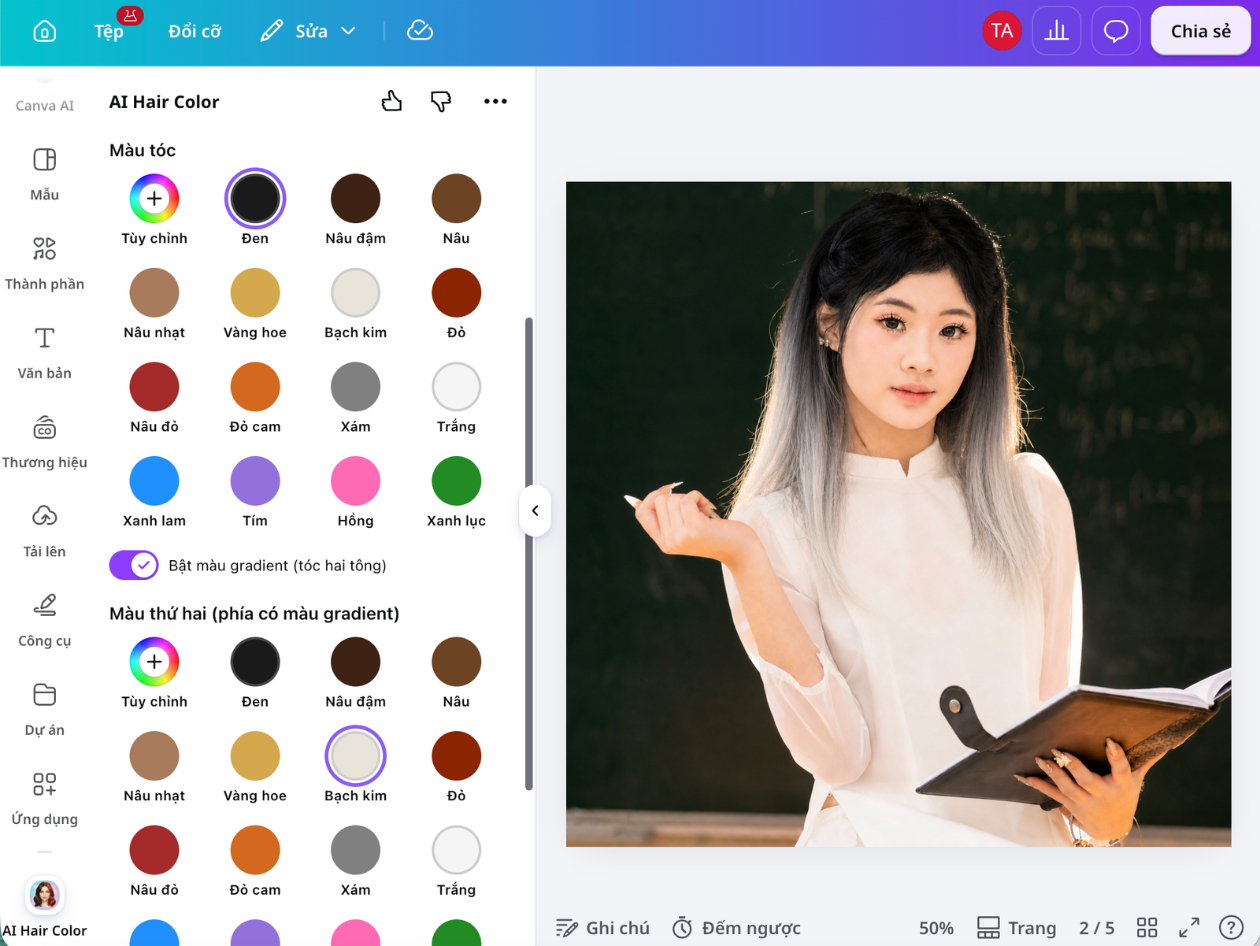Select Xanh lam hair color swatch
This screenshot has width=1260, height=946.
click(154, 480)
